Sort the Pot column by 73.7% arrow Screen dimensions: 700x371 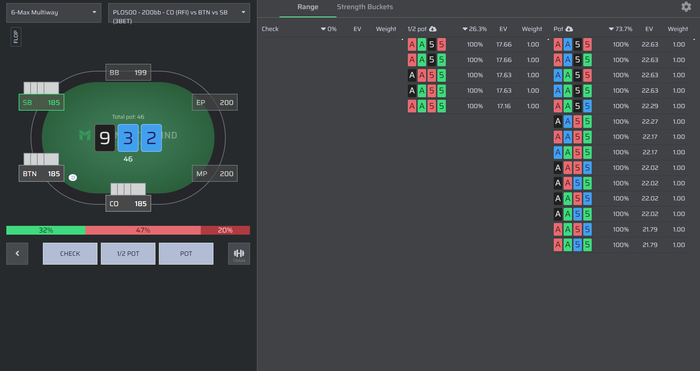(621, 29)
